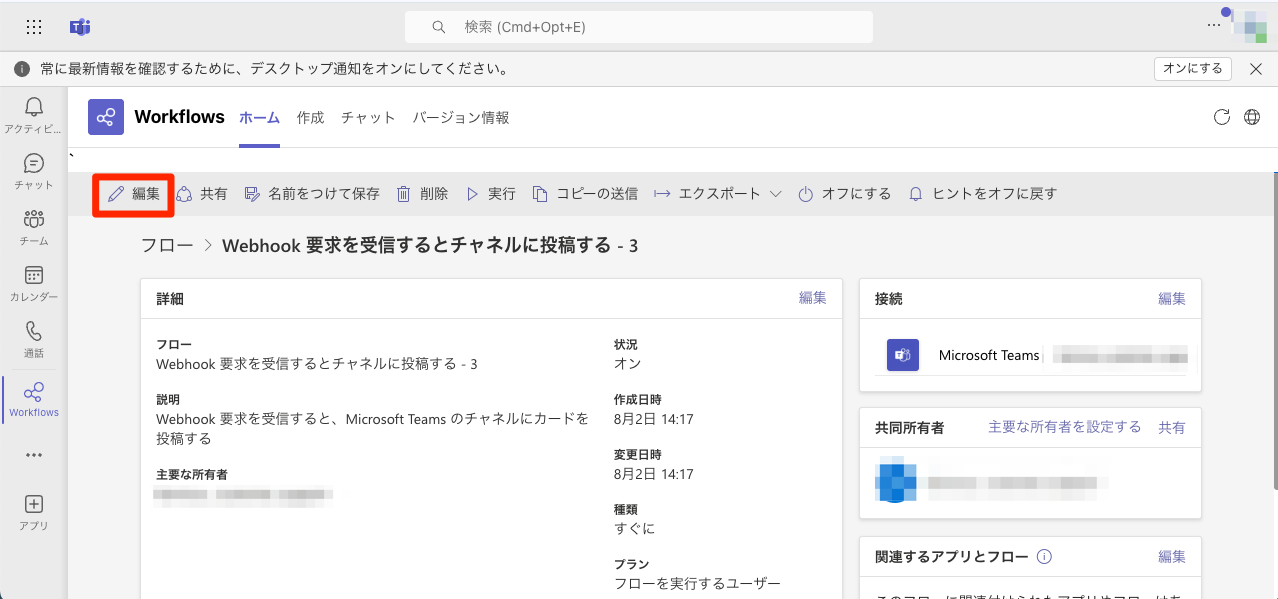Screen dimensions: 1278x599
Task: Click the 主要な所有者を設定する link
Action: 1064,427
